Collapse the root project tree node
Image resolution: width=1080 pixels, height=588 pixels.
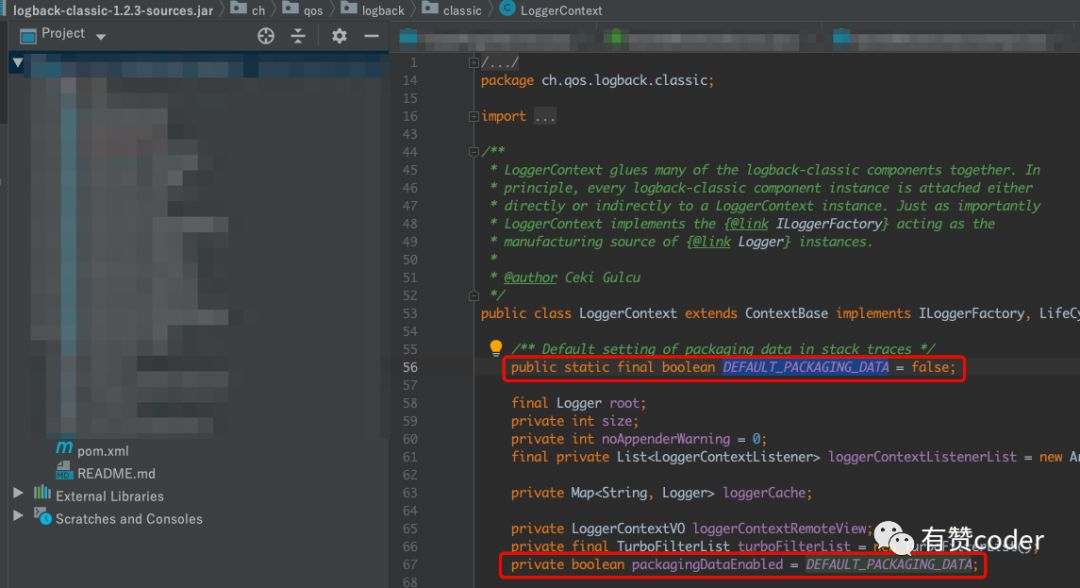[17, 63]
